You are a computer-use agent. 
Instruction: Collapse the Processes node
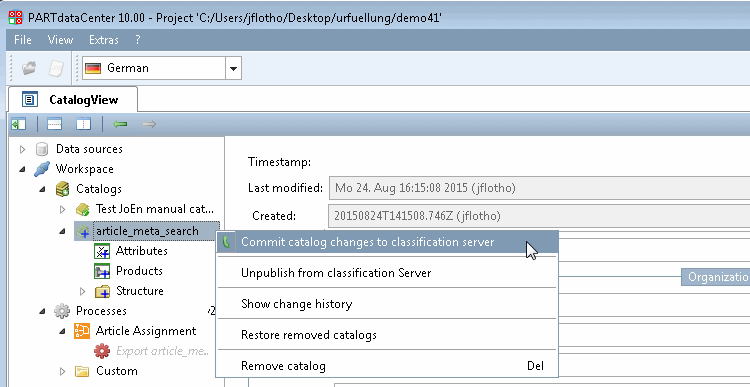coord(42,311)
